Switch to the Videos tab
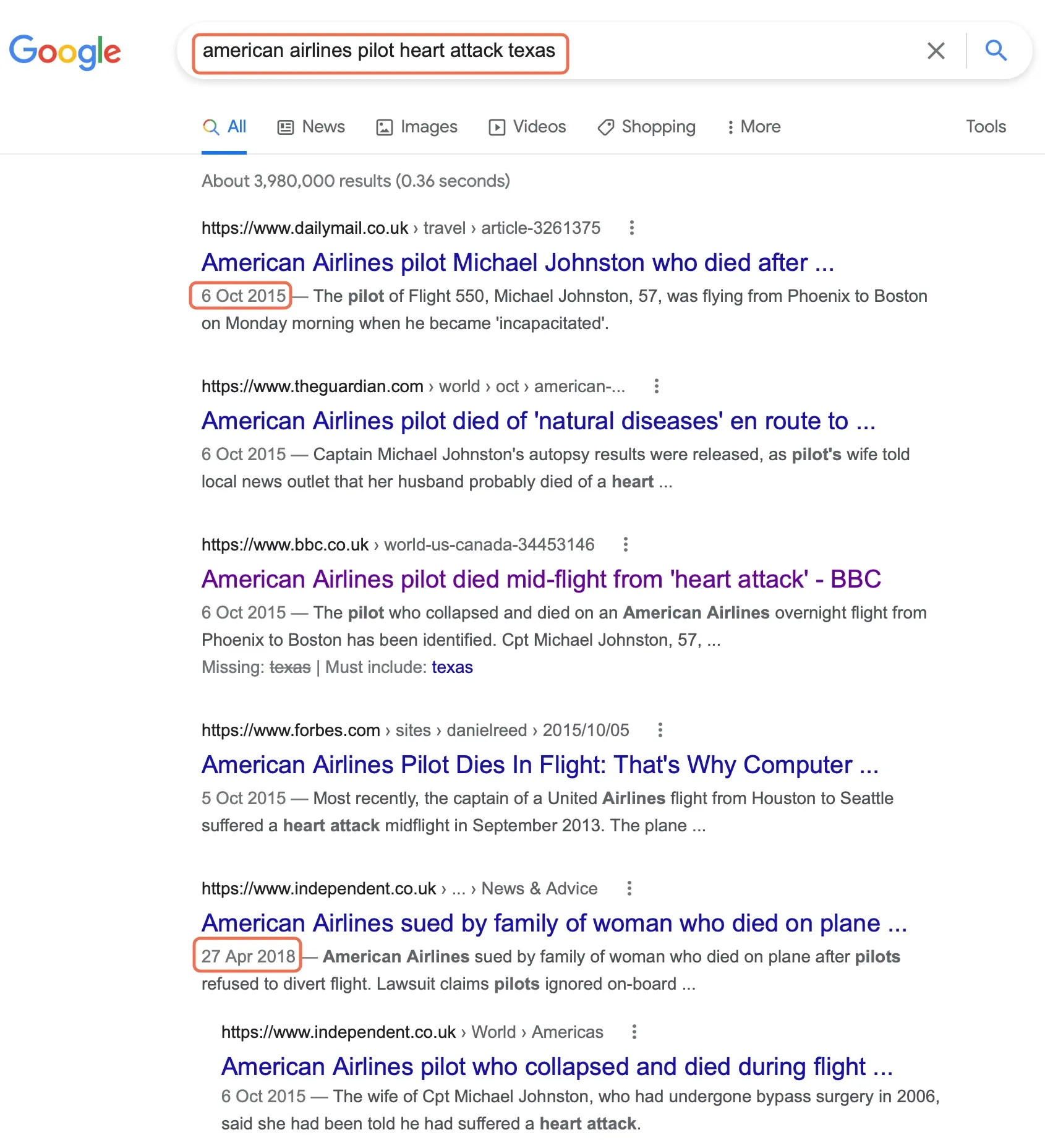The width and height of the screenshot is (1045, 1148). click(x=527, y=127)
